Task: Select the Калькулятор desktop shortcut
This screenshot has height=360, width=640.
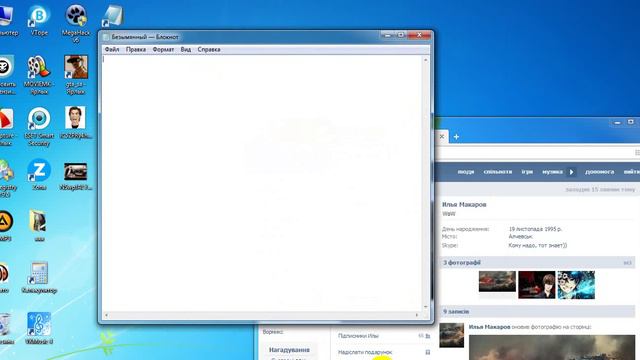Action: 39,278
